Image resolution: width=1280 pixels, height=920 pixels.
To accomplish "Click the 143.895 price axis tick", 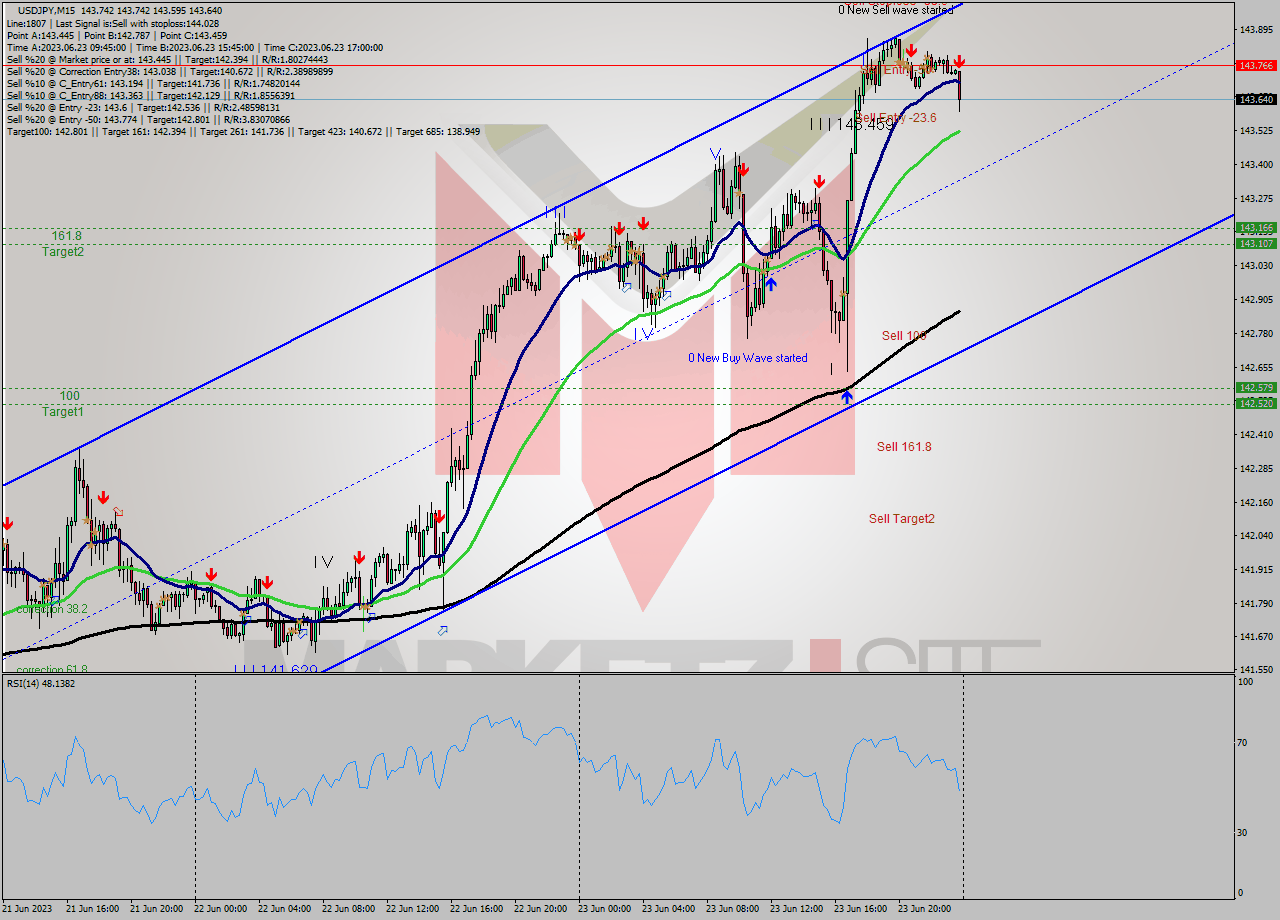I will pos(1256,30).
